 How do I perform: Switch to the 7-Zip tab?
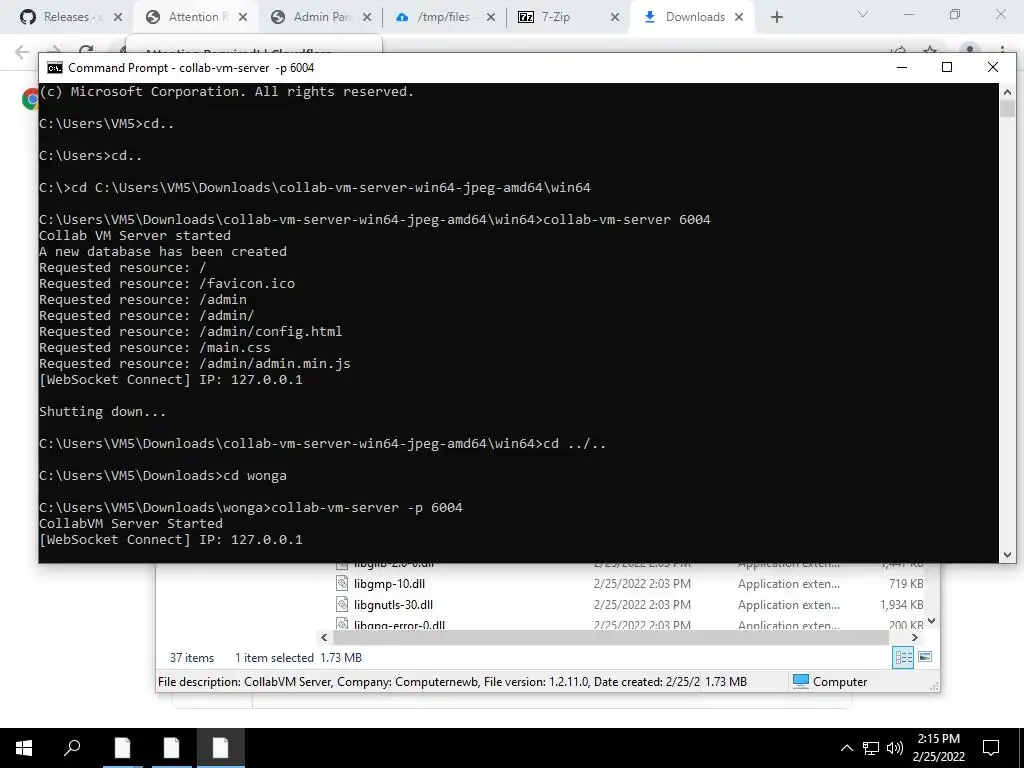click(x=555, y=17)
